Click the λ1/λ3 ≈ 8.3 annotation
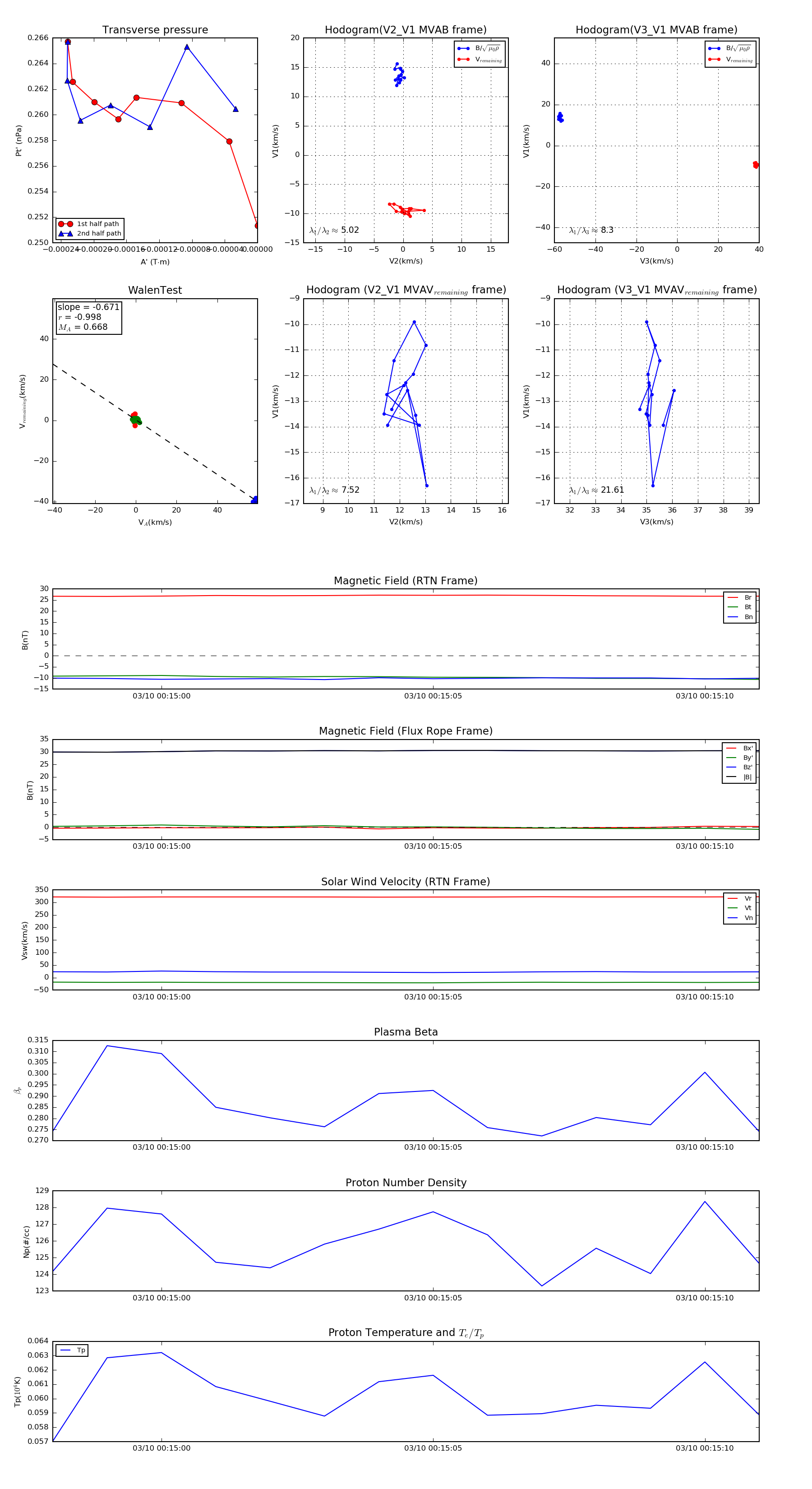 pos(591,230)
